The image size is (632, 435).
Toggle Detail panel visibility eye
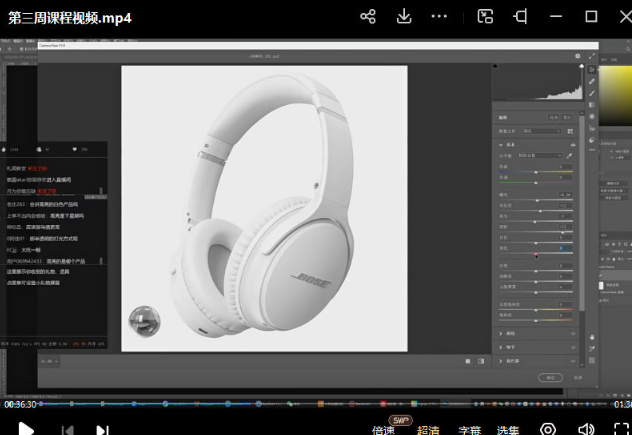[573, 347]
